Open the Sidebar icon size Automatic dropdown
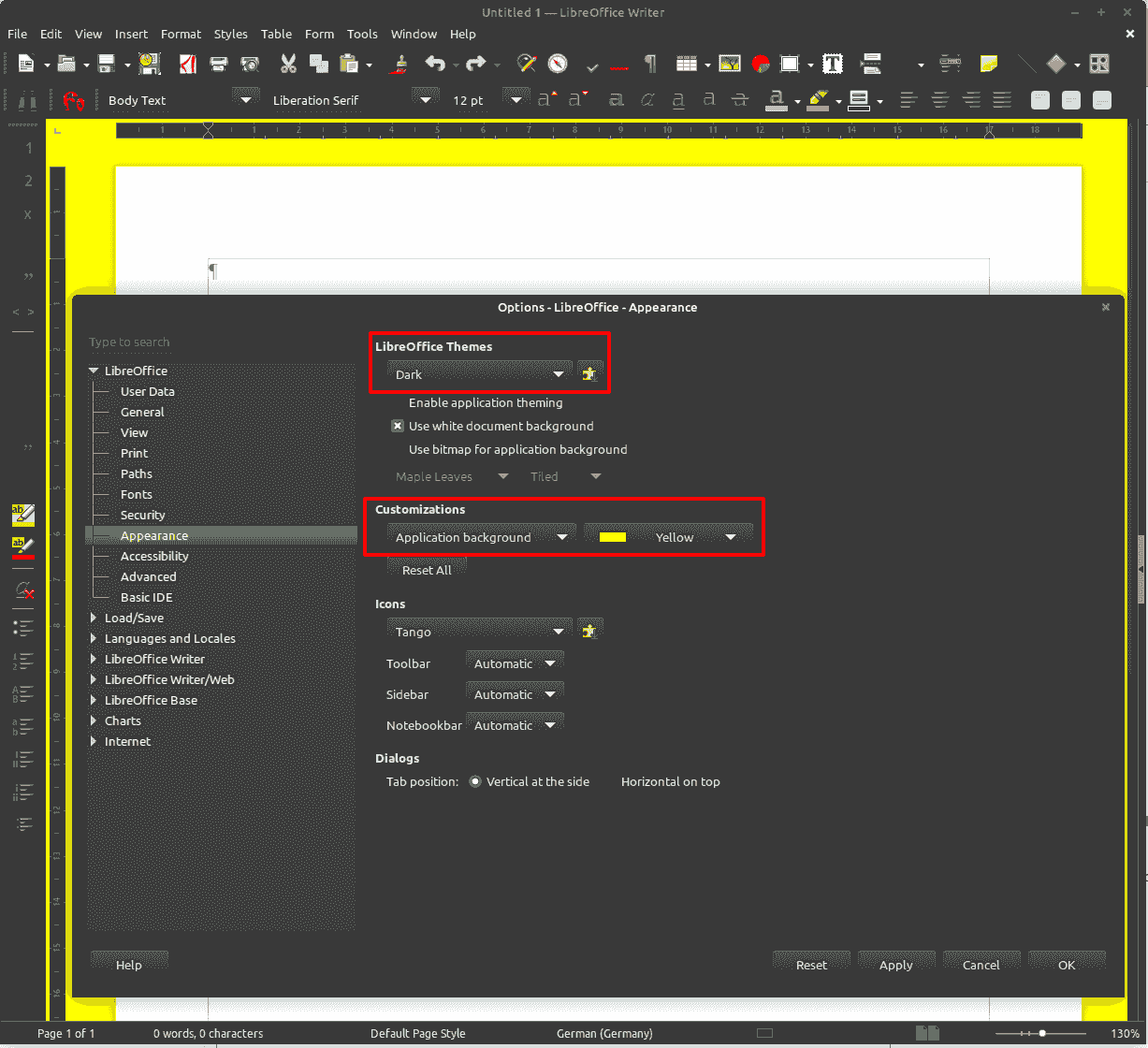The image size is (1148, 1048). coord(515,694)
